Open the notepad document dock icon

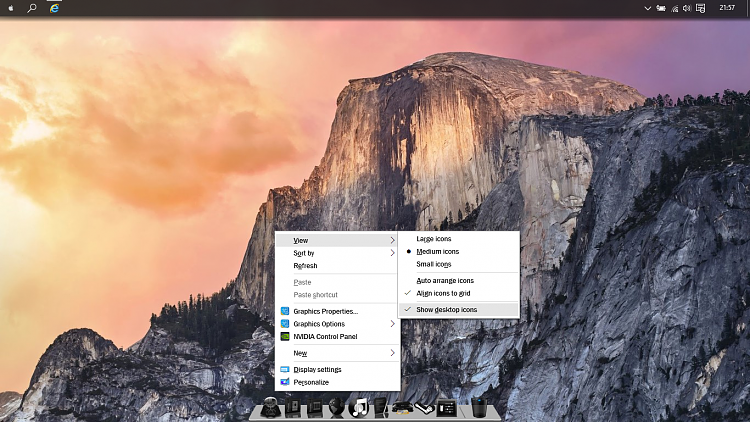[x=381, y=408]
